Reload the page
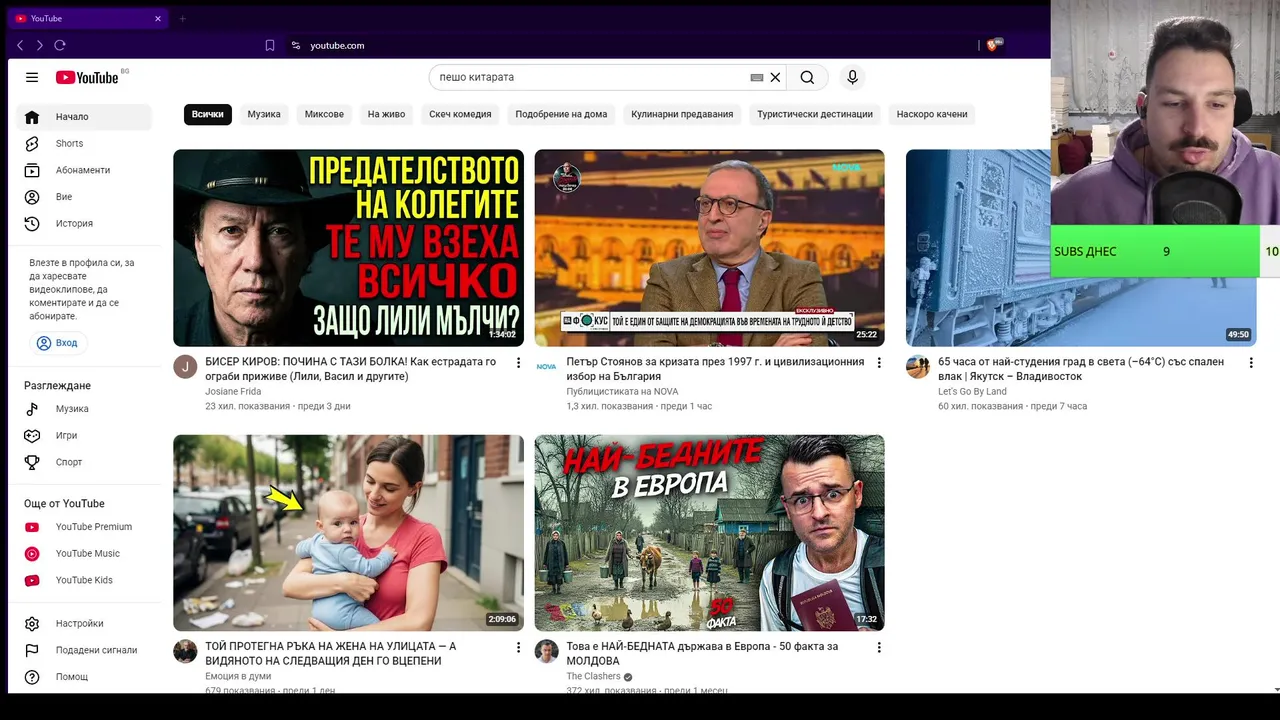 (60, 45)
